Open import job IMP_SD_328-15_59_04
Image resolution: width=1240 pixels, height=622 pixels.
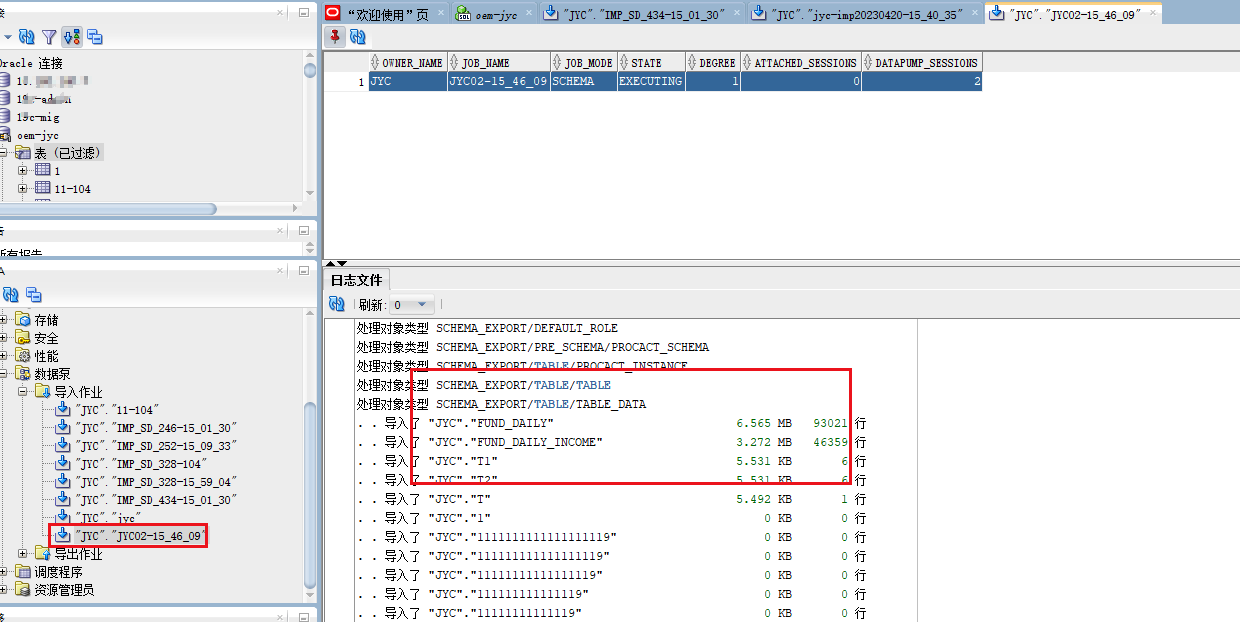(156, 482)
